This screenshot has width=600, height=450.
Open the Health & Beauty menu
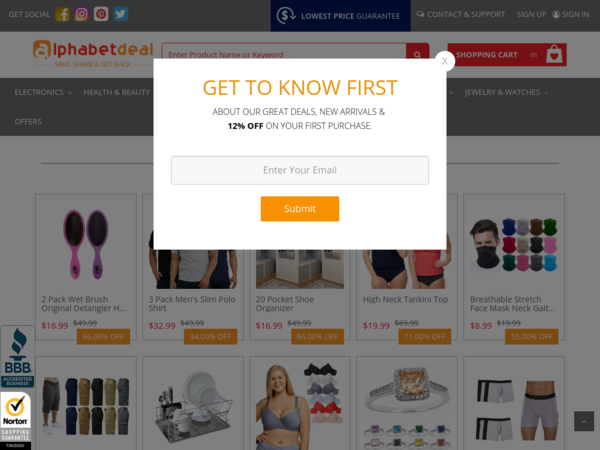pos(117,92)
